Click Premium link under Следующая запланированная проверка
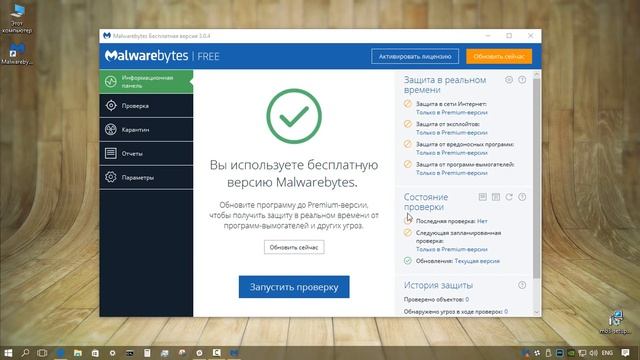This screenshot has width=640, height=360. coord(451,249)
